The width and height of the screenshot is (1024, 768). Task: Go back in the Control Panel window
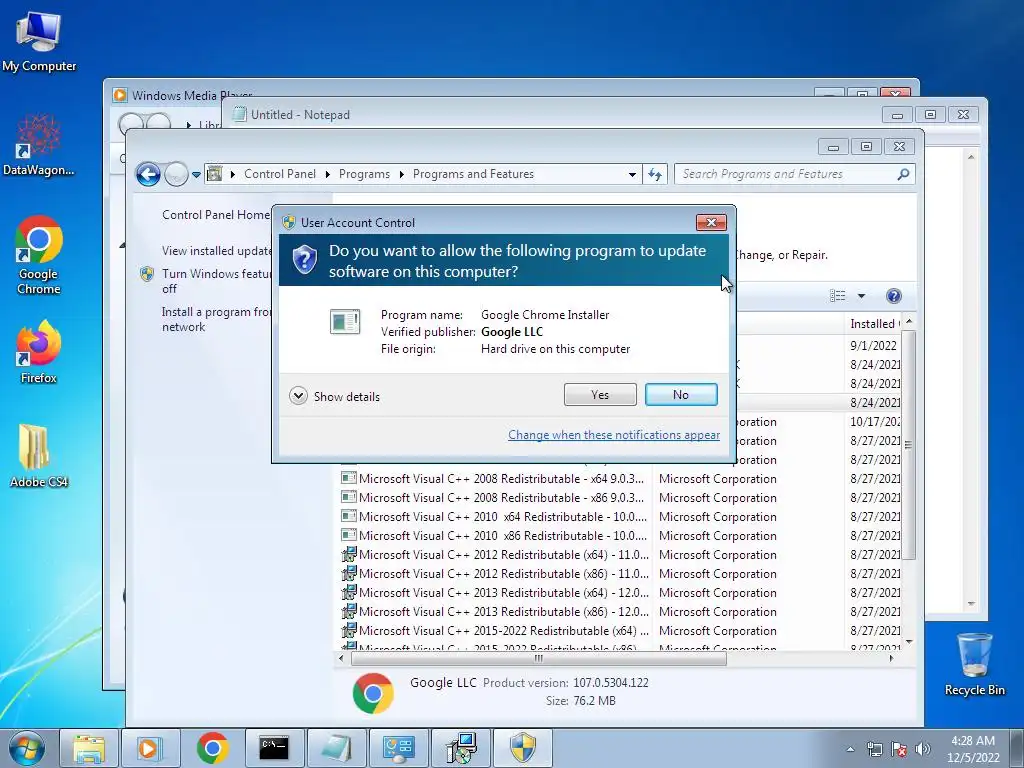tap(148, 174)
